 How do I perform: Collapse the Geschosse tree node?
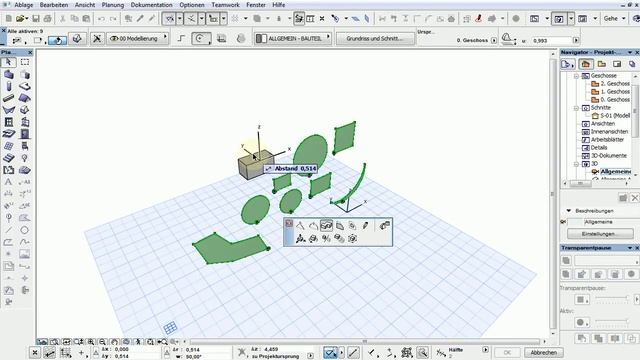pos(576,76)
